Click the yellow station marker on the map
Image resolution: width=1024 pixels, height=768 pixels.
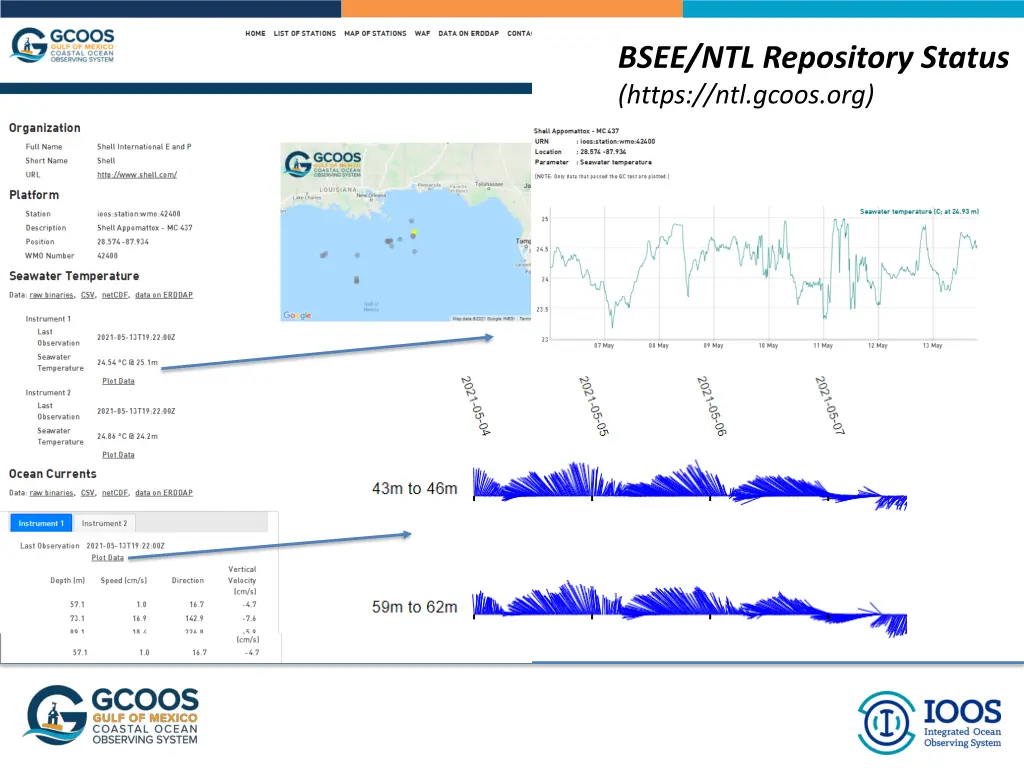coord(414,232)
